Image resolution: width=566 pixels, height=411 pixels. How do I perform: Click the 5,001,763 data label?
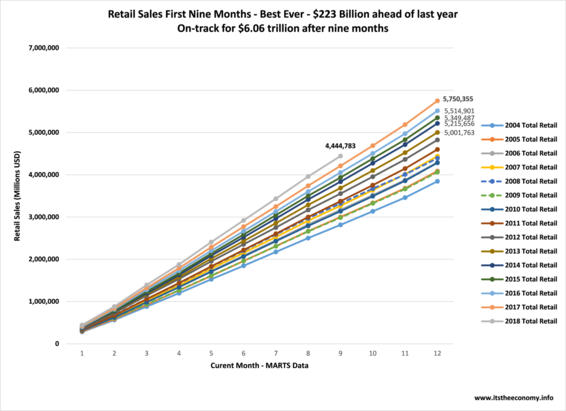[459, 133]
